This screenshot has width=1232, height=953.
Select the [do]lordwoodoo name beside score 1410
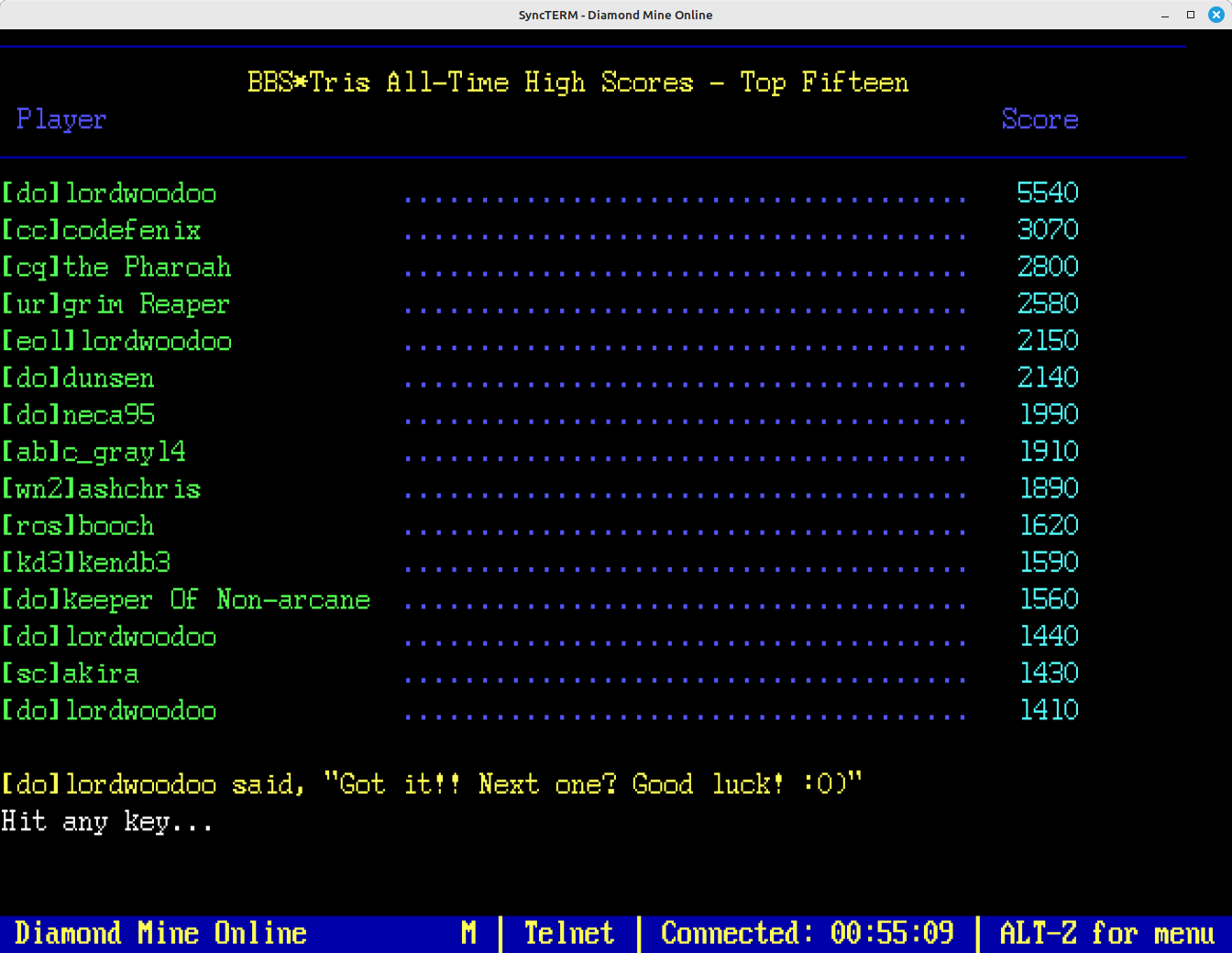[x=109, y=710]
